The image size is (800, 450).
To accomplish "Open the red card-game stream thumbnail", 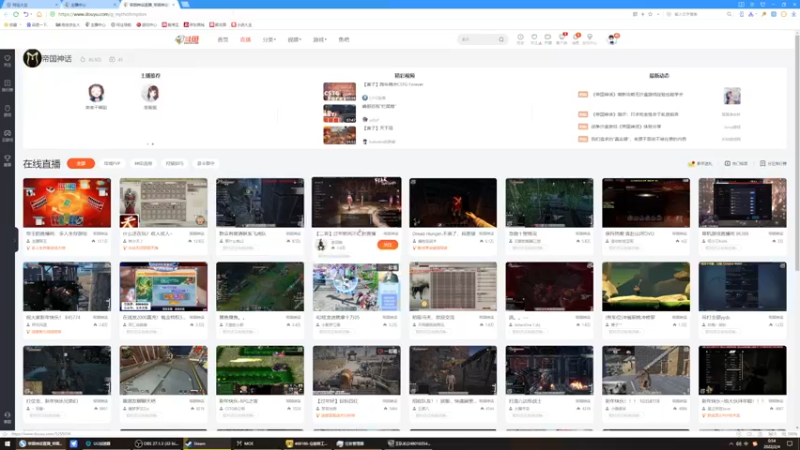I will coord(67,203).
